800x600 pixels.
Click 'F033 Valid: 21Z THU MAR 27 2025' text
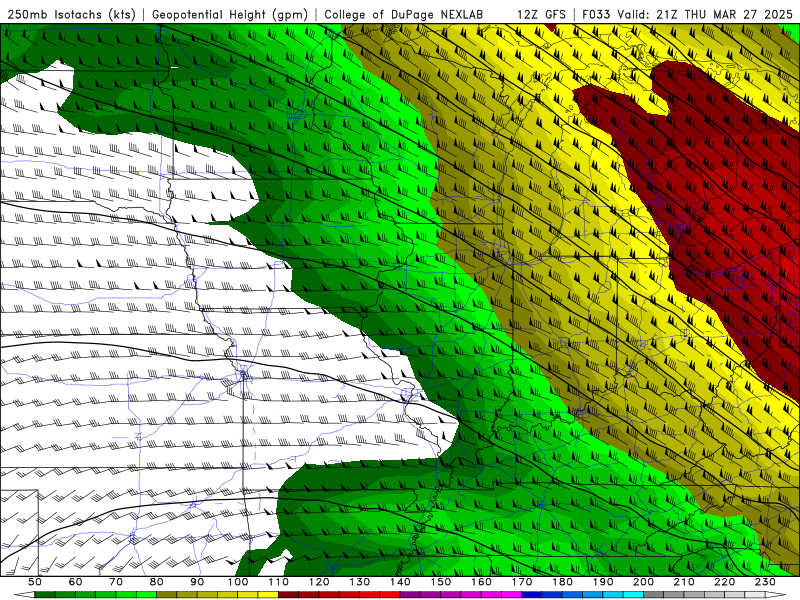[687, 14]
